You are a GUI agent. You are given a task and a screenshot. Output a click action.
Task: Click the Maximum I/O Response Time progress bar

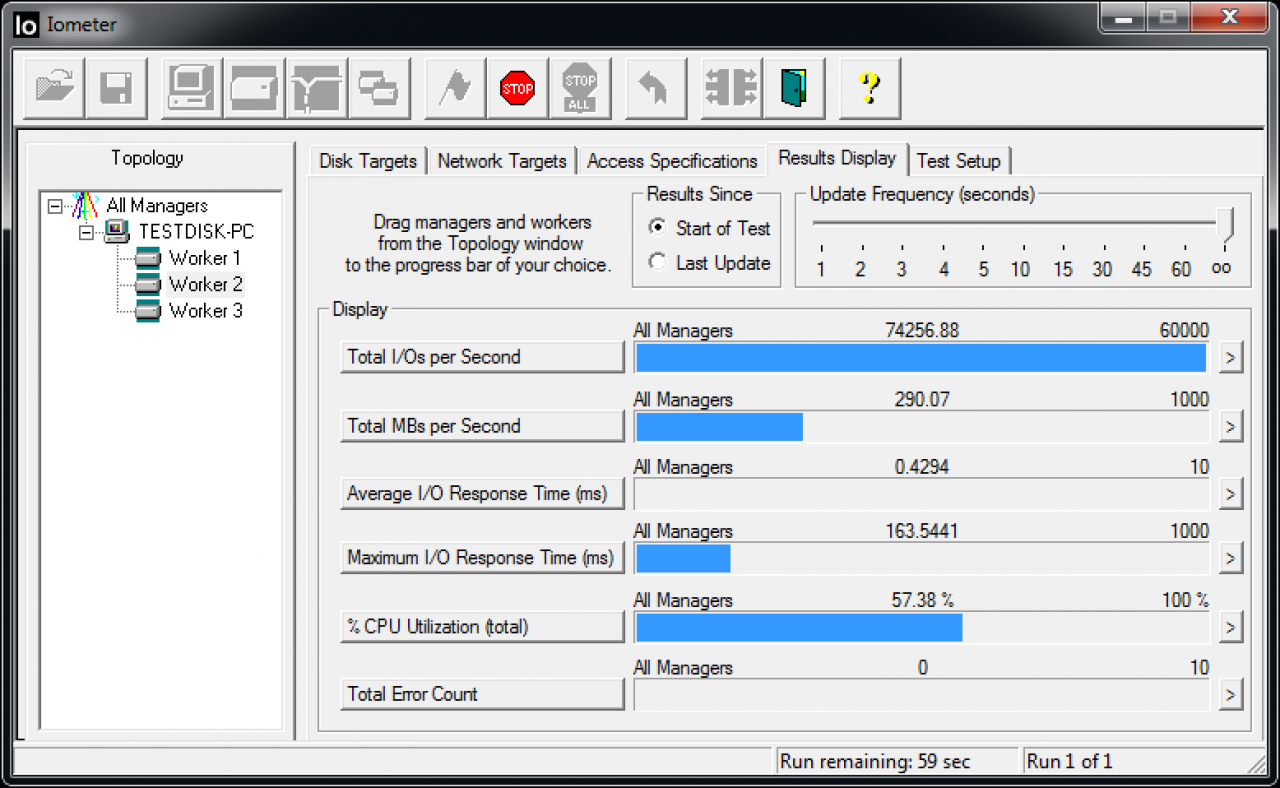pos(921,558)
